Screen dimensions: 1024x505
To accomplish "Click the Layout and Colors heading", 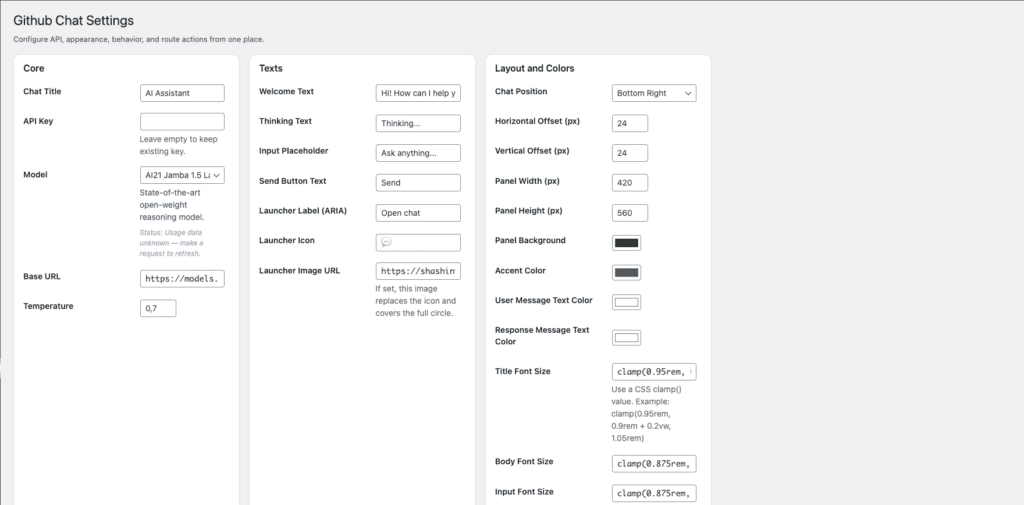I will [535, 68].
